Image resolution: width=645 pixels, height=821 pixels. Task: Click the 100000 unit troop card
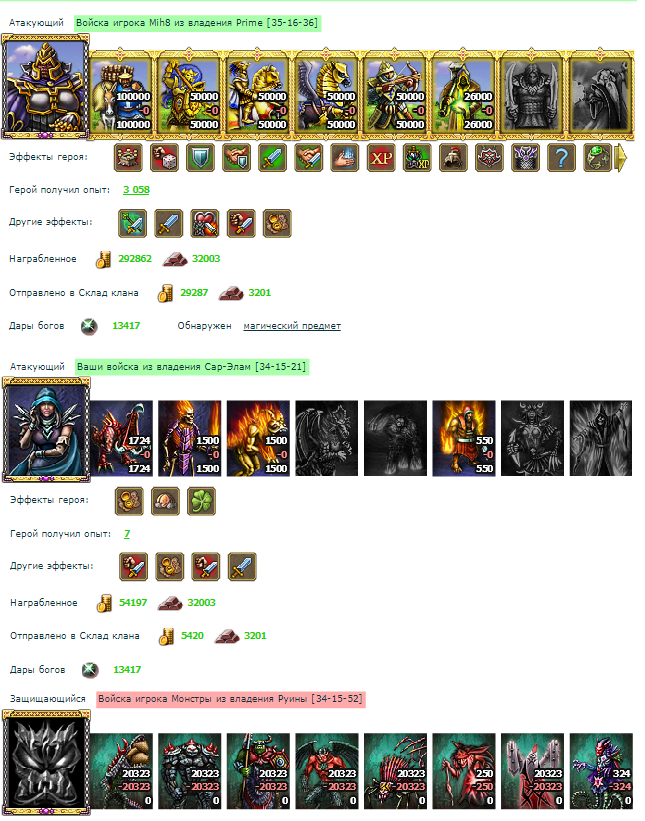click(x=121, y=94)
